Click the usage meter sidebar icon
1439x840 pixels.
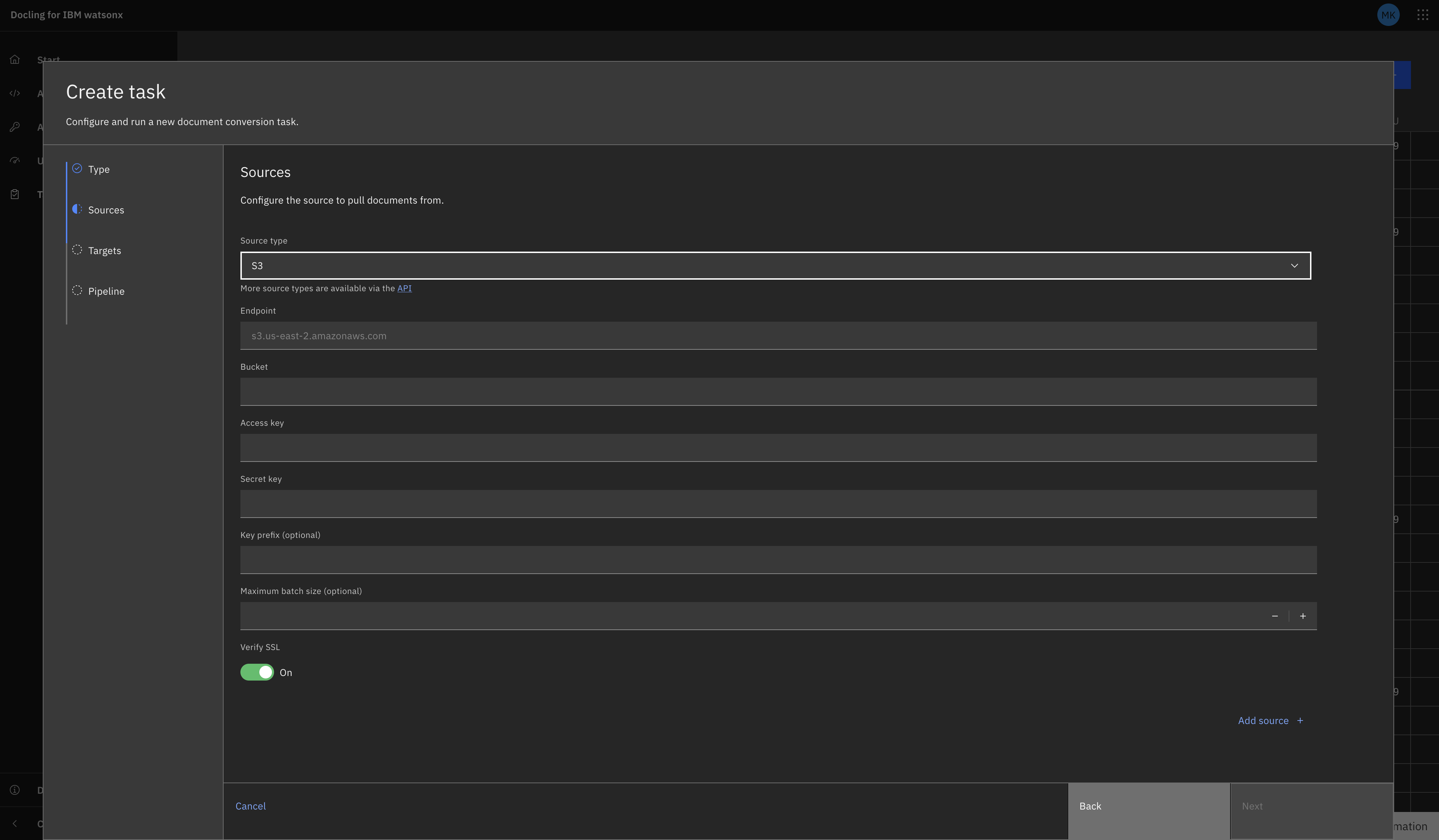point(15,161)
